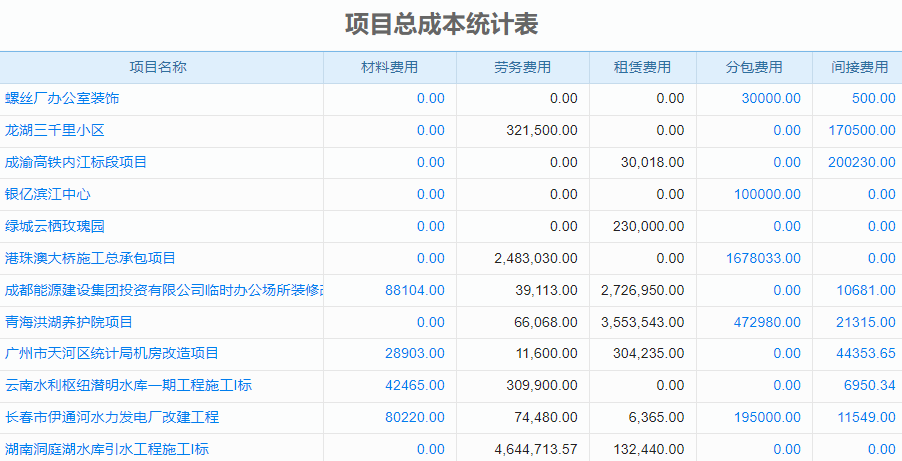Screen dimensions: 902x461
Task: Click project name 龙湖三千里小区
Action: [x=55, y=130]
